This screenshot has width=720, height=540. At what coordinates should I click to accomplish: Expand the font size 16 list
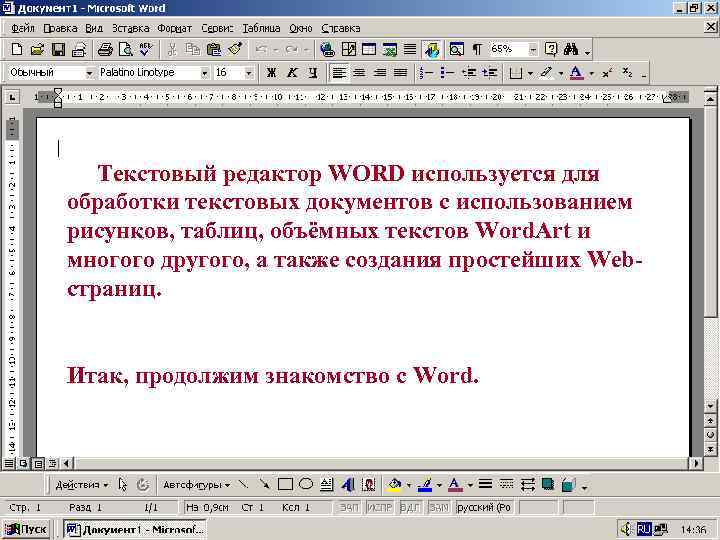click(248, 73)
